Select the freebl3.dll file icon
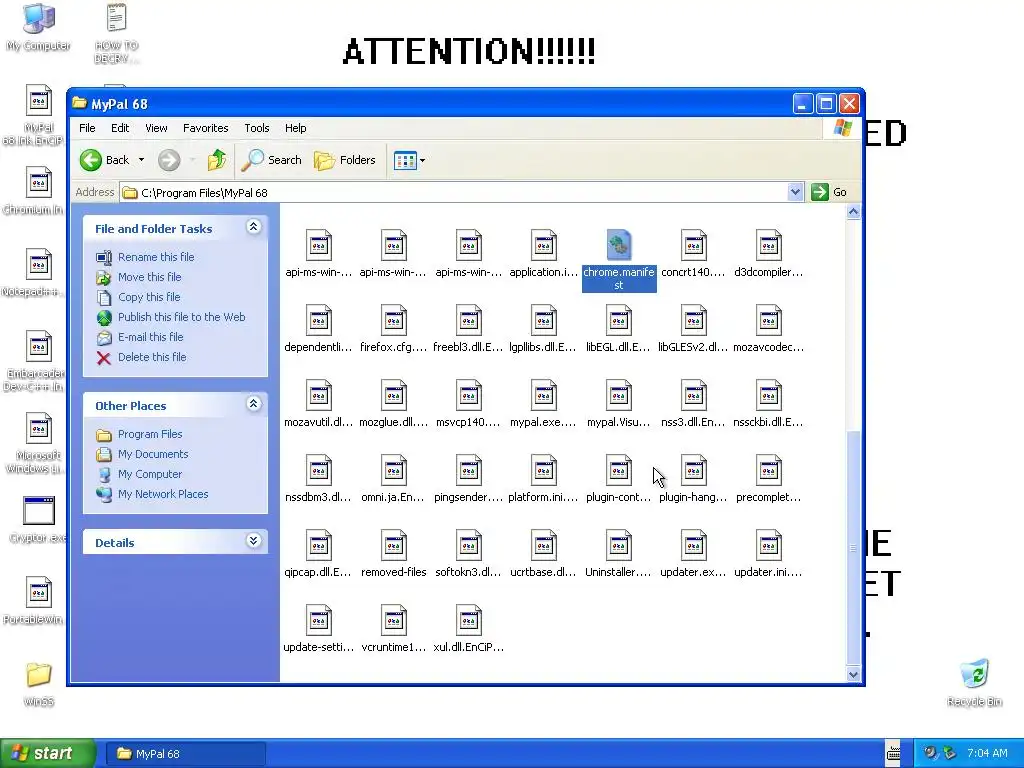Viewport: 1024px width, 768px height. click(469, 320)
